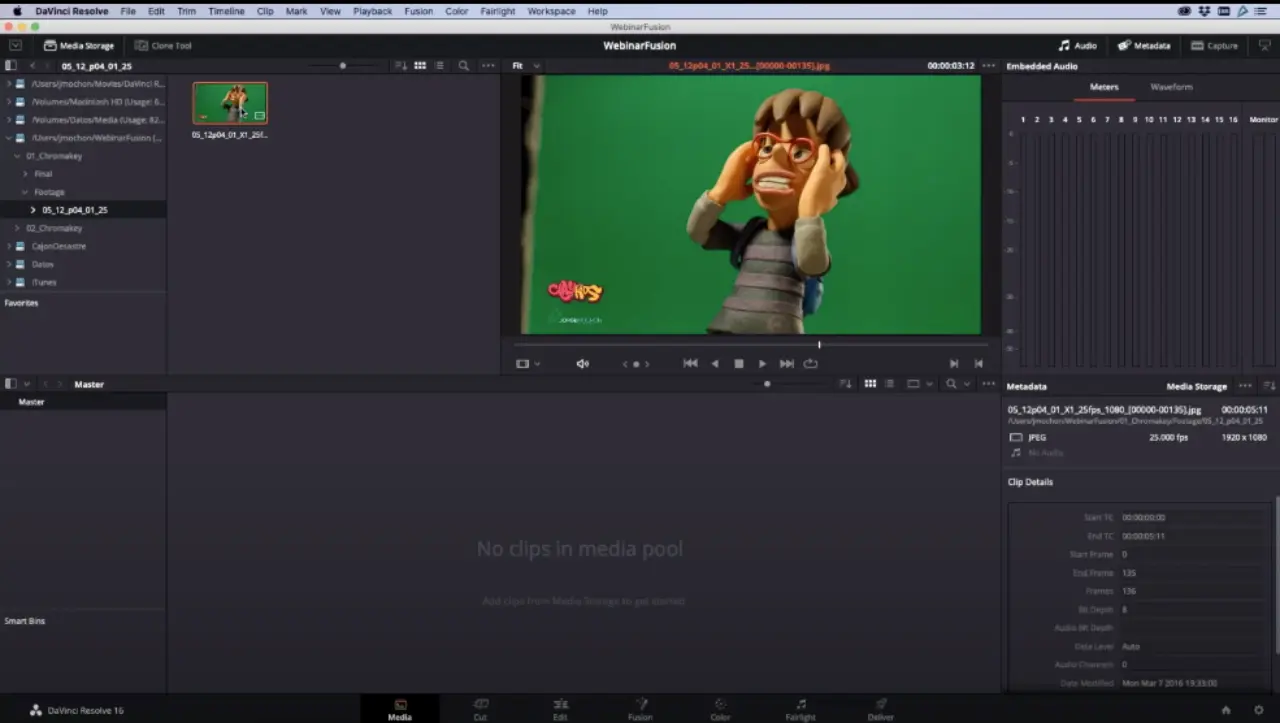1280x723 pixels.
Task: Click the Project Manager home icon
Action: click(x=1226, y=710)
